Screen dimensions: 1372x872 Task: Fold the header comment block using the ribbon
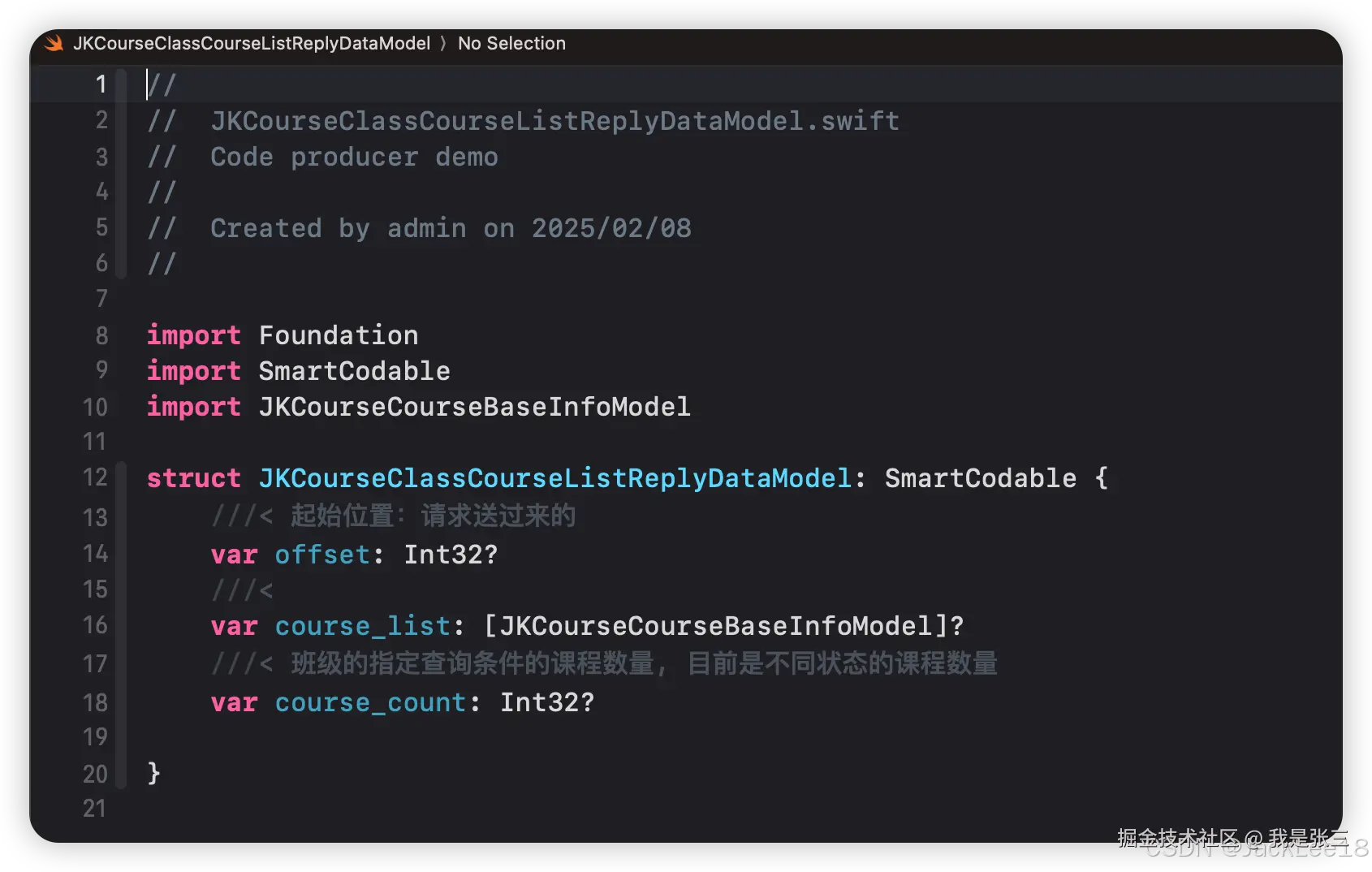pyautogui.click(x=121, y=174)
